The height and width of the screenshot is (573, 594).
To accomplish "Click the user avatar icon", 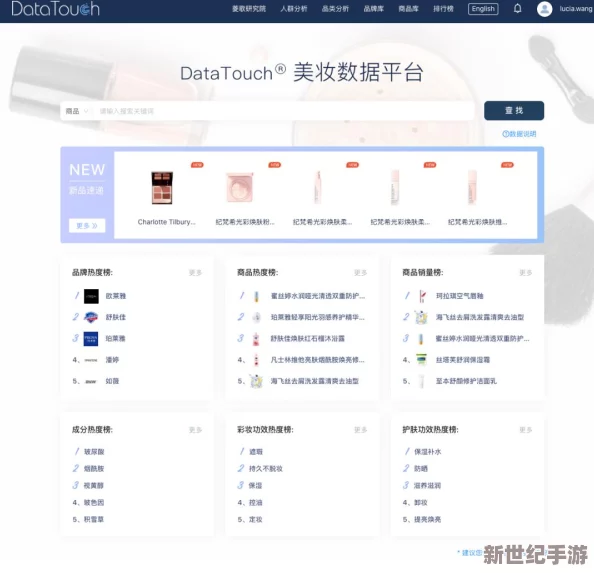I will click(544, 9).
